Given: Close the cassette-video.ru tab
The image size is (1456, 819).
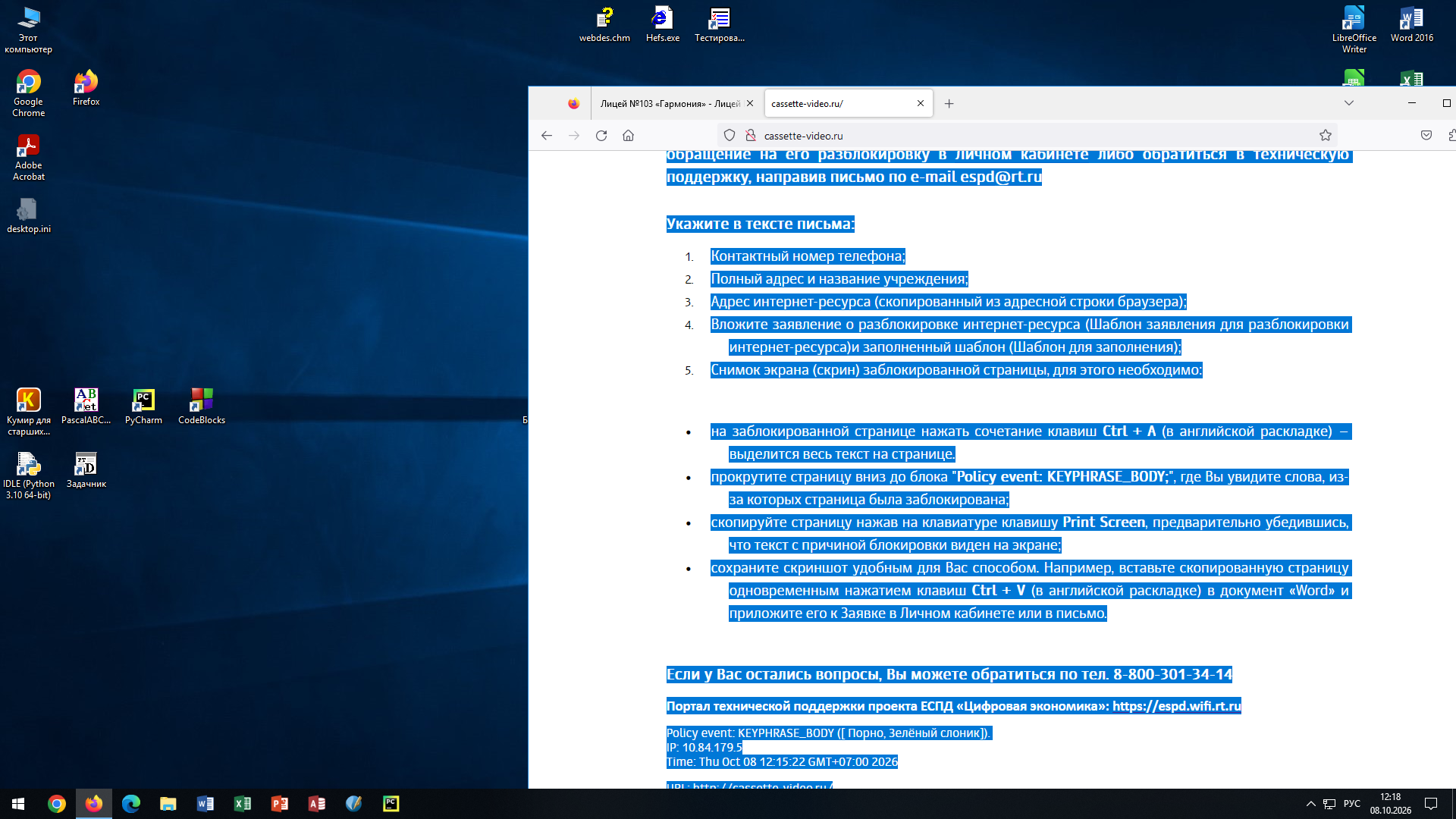Looking at the screenshot, I should pos(921,104).
